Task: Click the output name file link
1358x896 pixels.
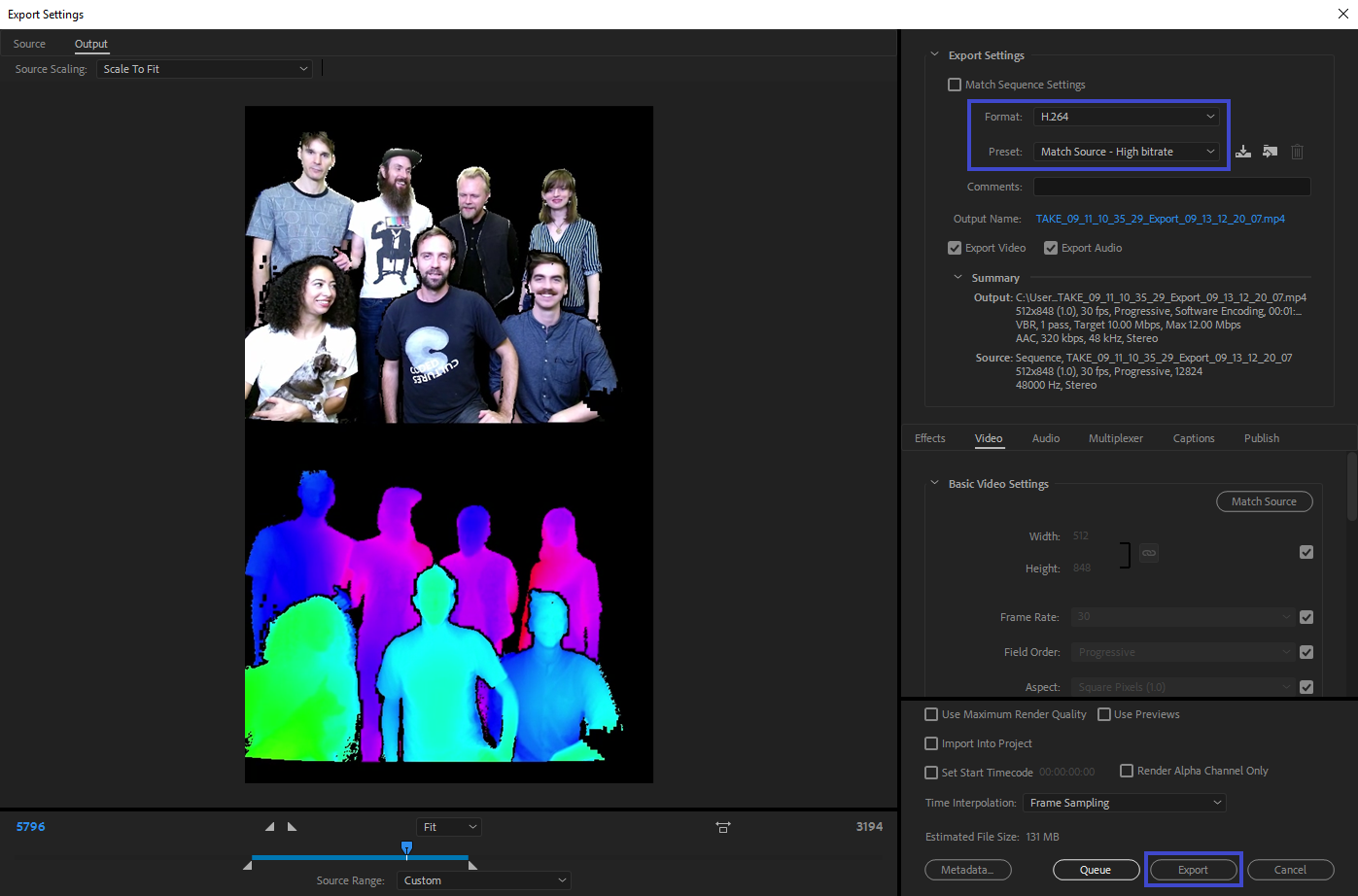Action: pyautogui.click(x=1160, y=219)
